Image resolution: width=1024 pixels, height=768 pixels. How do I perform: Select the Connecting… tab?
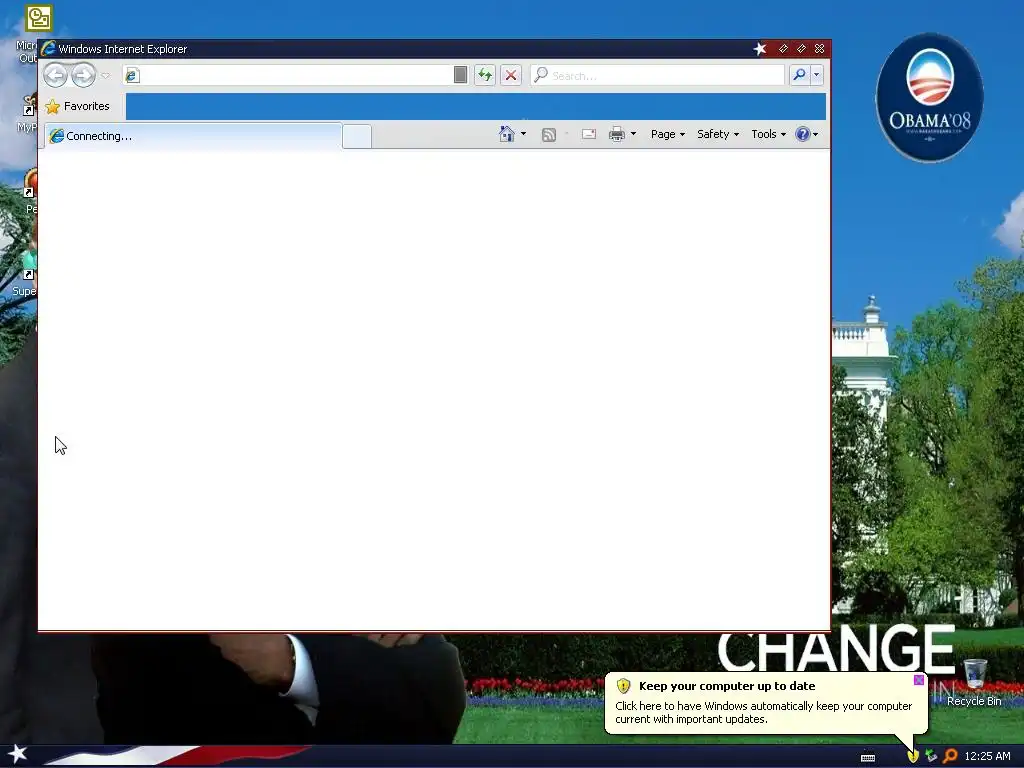pyautogui.click(x=193, y=136)
